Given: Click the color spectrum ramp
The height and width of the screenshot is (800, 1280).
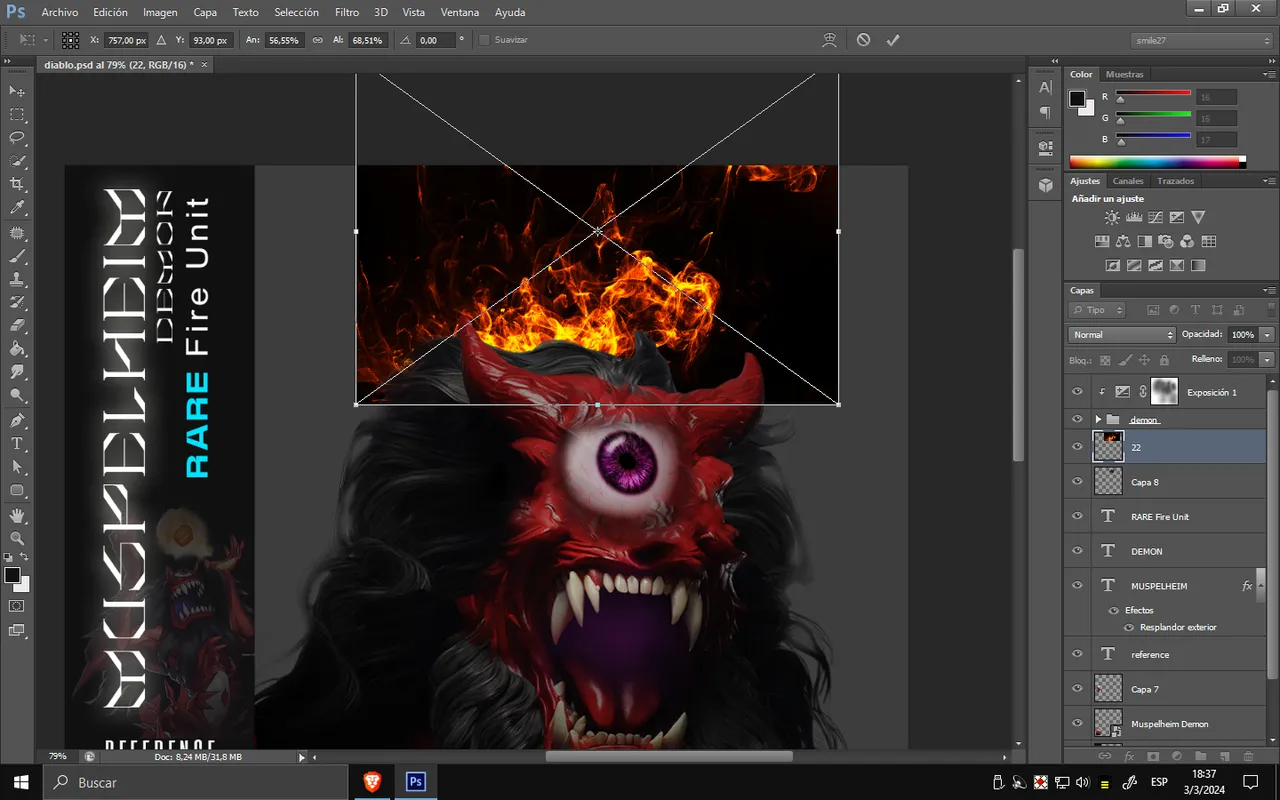Looking at the screenshot, I should click(1157, 161).
